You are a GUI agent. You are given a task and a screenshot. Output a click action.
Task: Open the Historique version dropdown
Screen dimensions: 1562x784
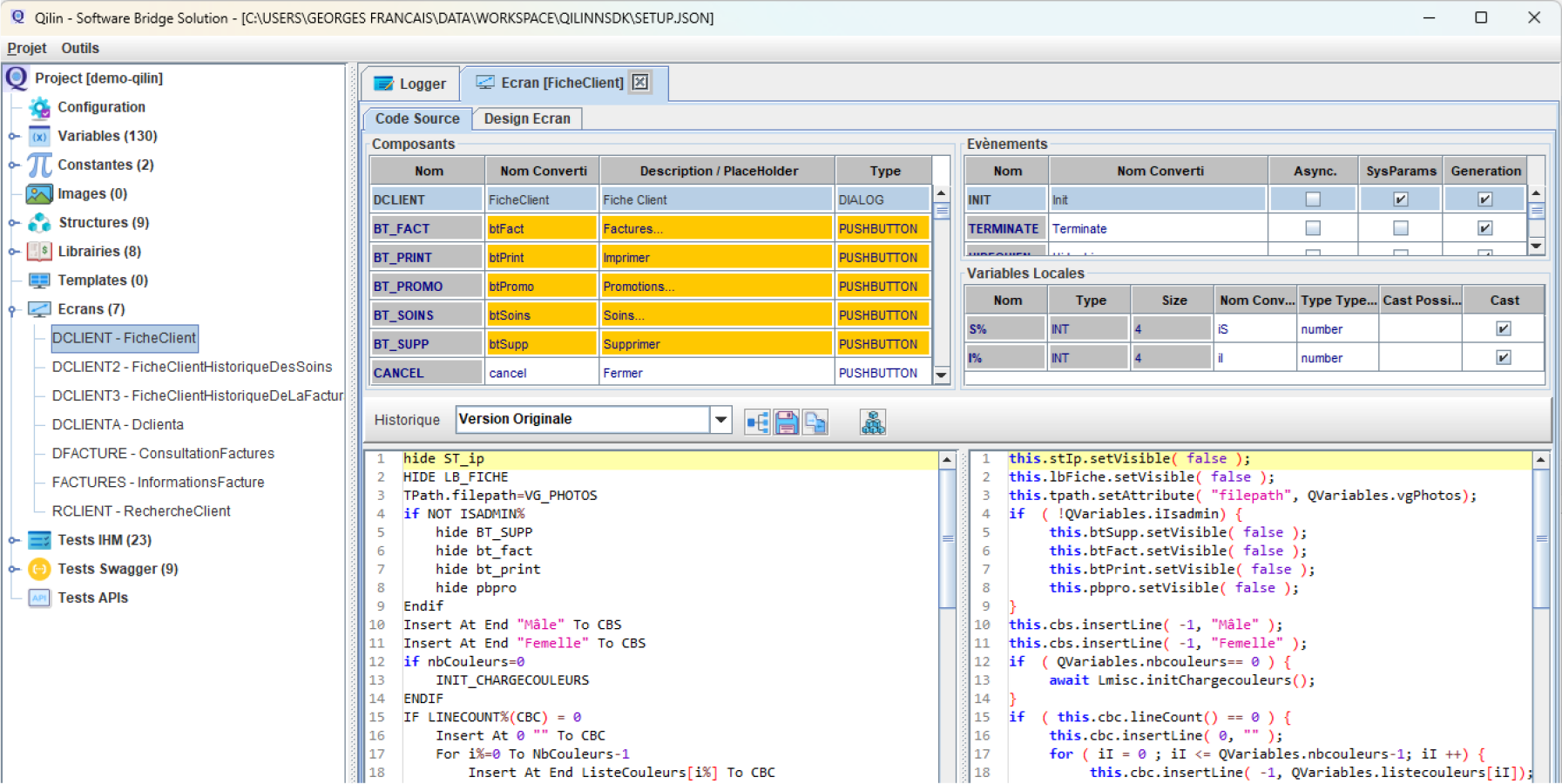pos(720,420)
